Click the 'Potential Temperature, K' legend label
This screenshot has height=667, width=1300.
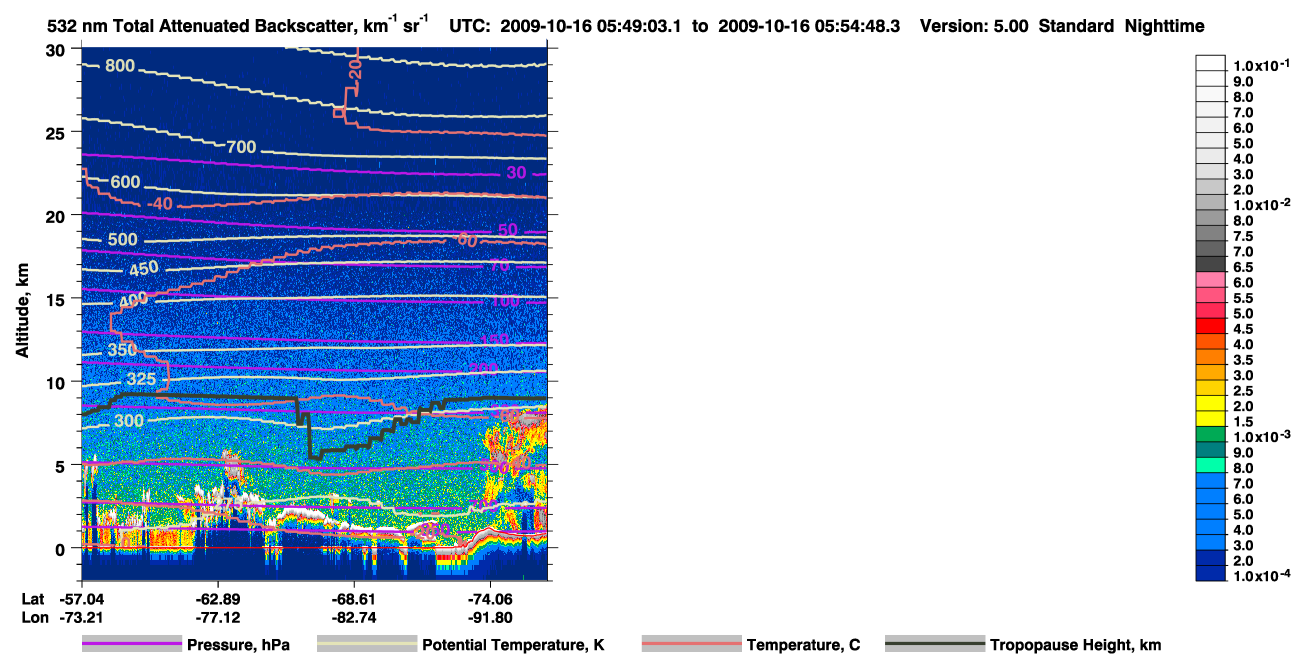tap(514, 645)
